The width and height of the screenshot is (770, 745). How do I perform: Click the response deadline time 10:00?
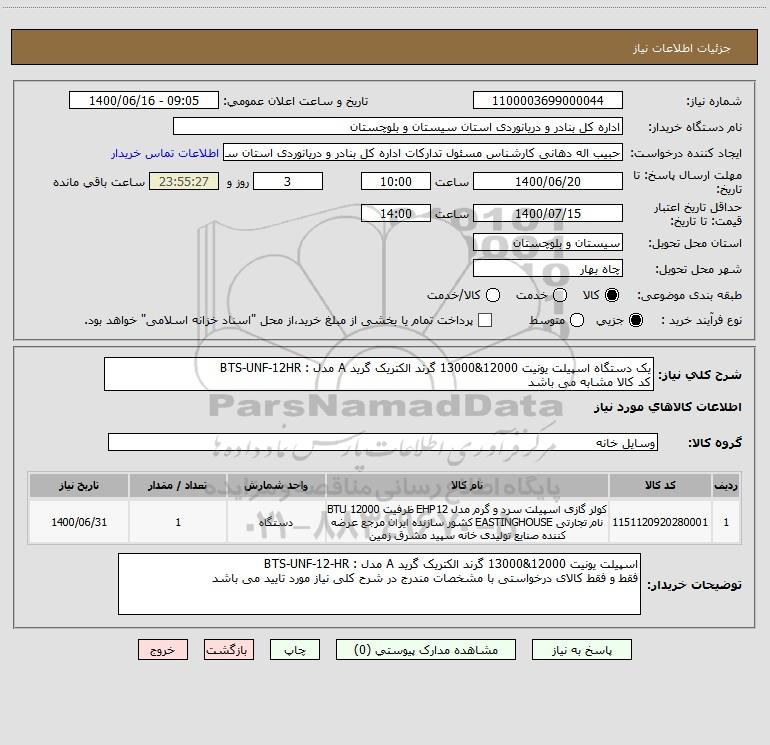(x=396, y=181)
